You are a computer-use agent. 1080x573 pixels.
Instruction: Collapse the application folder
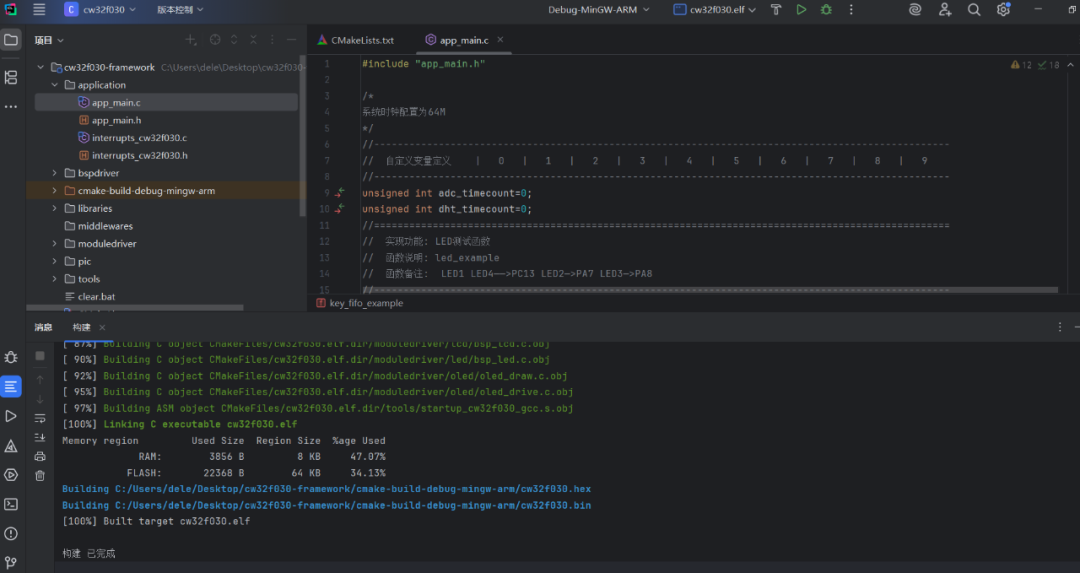54,85
